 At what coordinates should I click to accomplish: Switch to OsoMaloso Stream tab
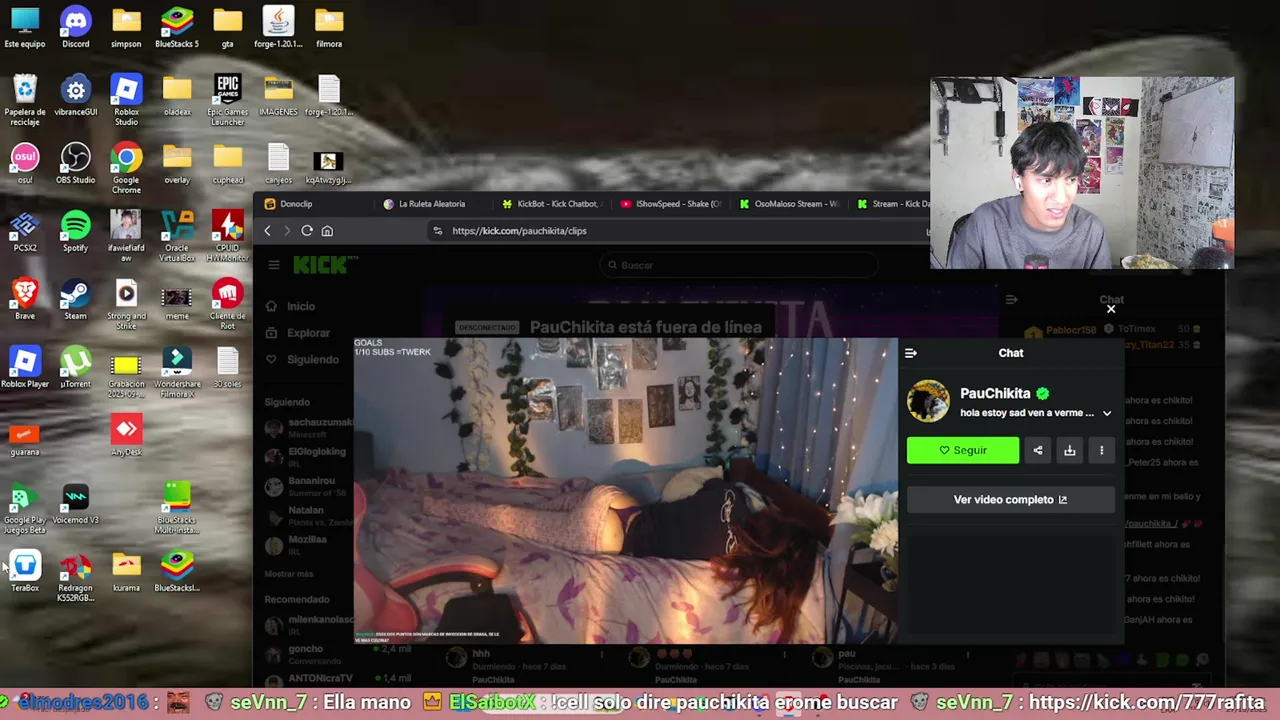click(x=789, y=204)
